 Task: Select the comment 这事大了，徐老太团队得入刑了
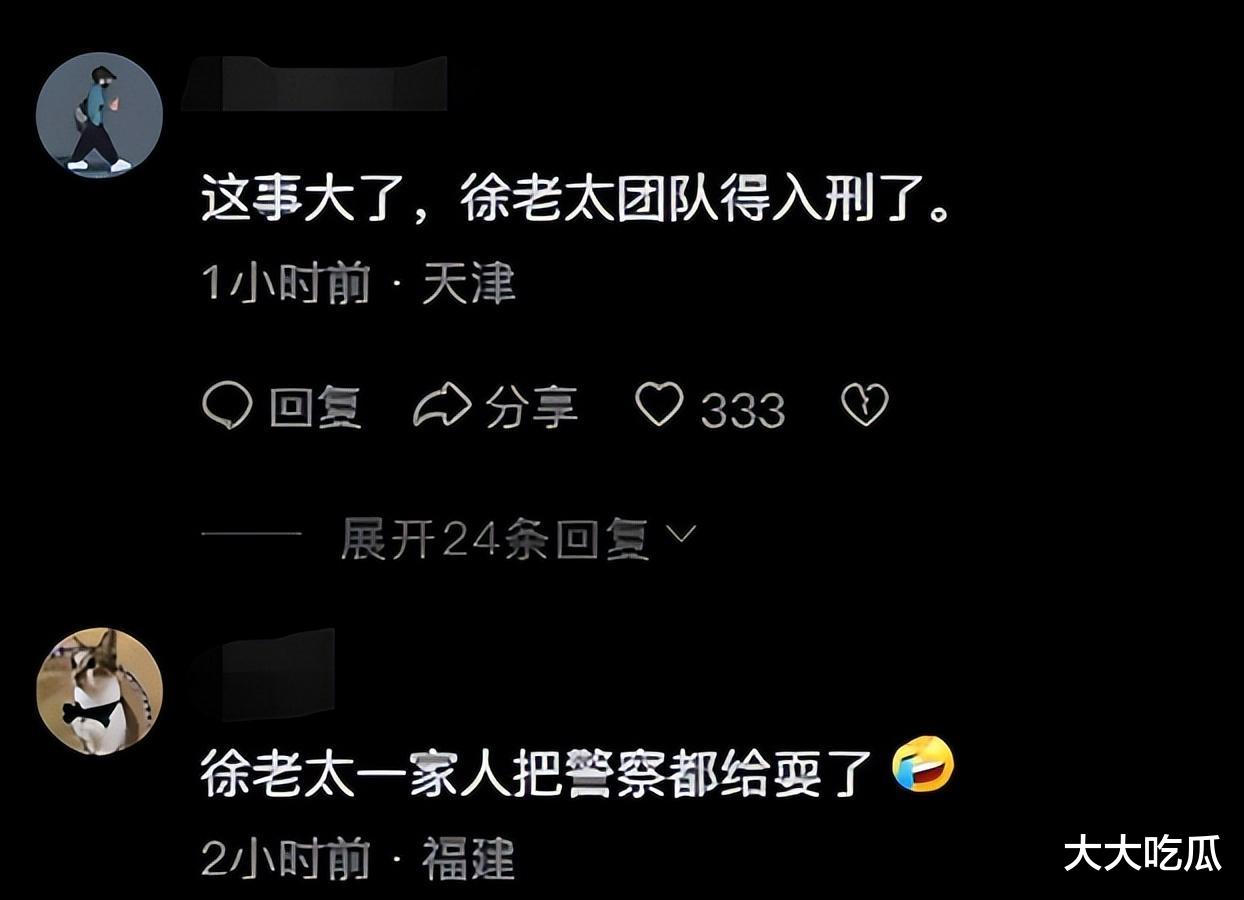click(x=573, y=201)
